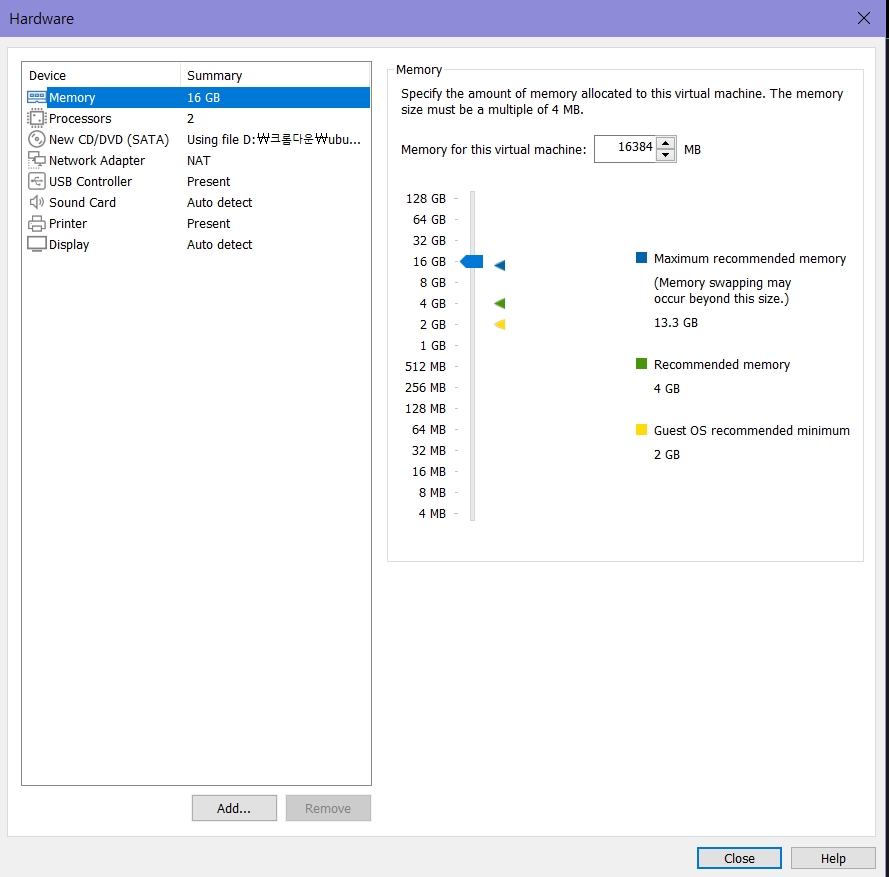Click the USB Controller icon
The height and width of the screenshot is (877, 889).
[37, 181]
